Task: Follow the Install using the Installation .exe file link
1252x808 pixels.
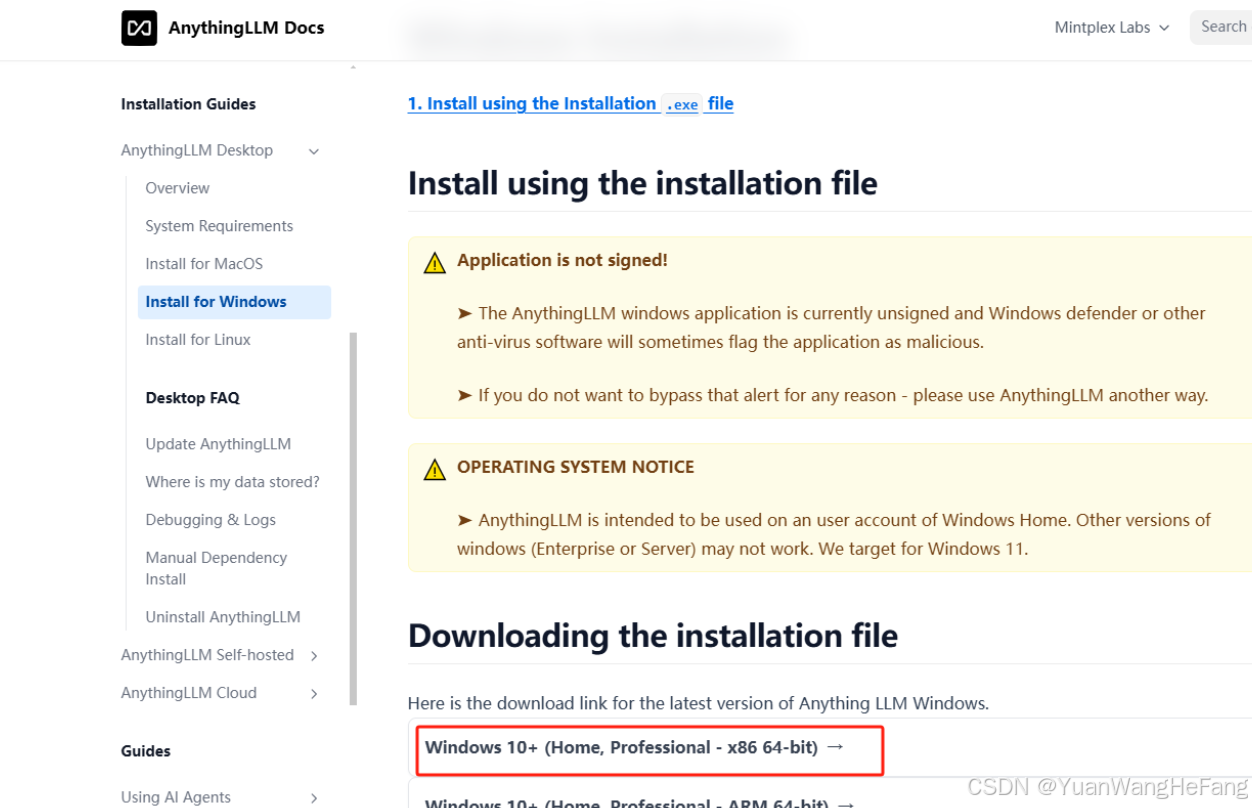Action: click(x=571, y=104)
